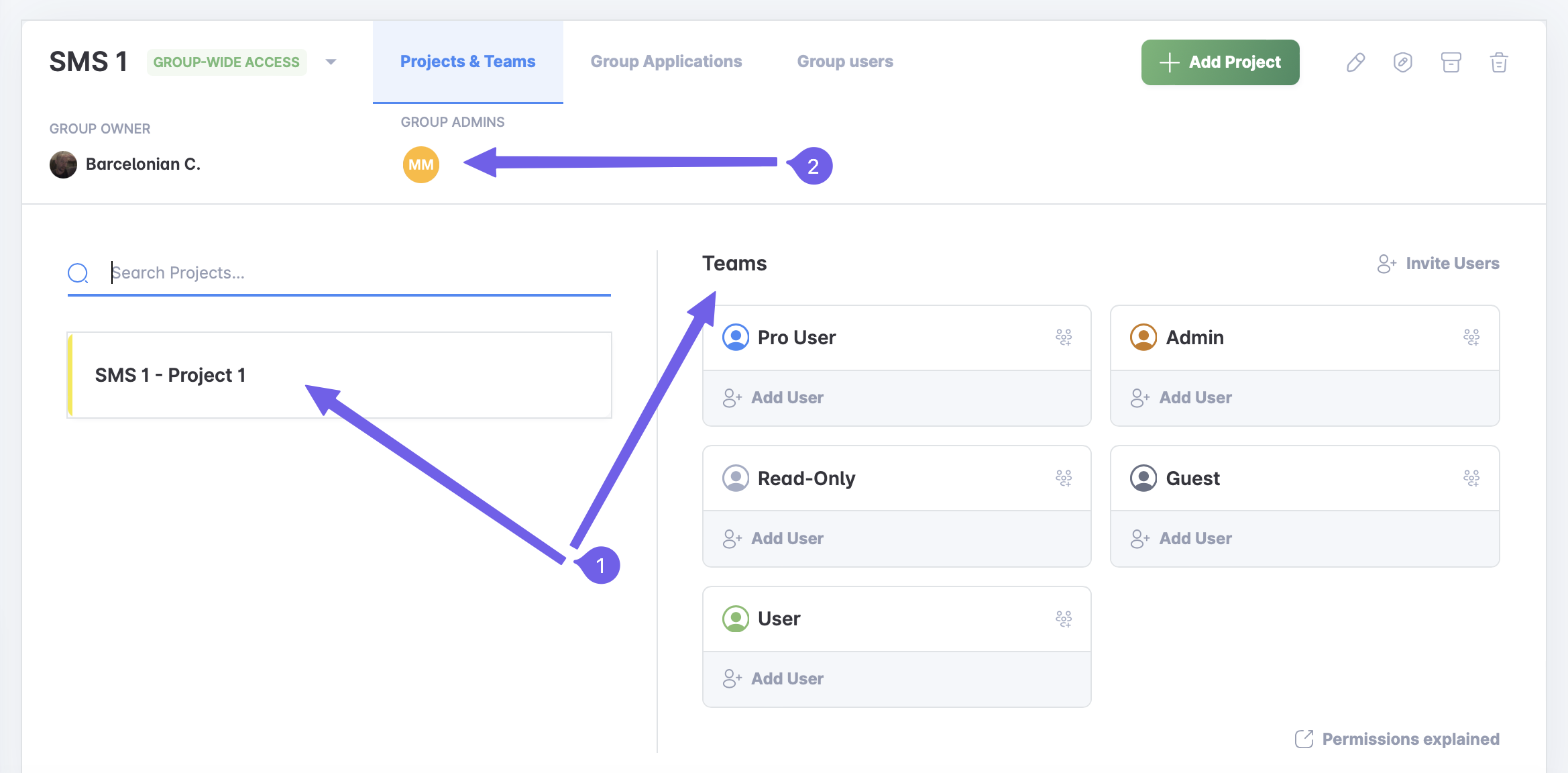Click Admin team members icon

[x=1471, y=337]
